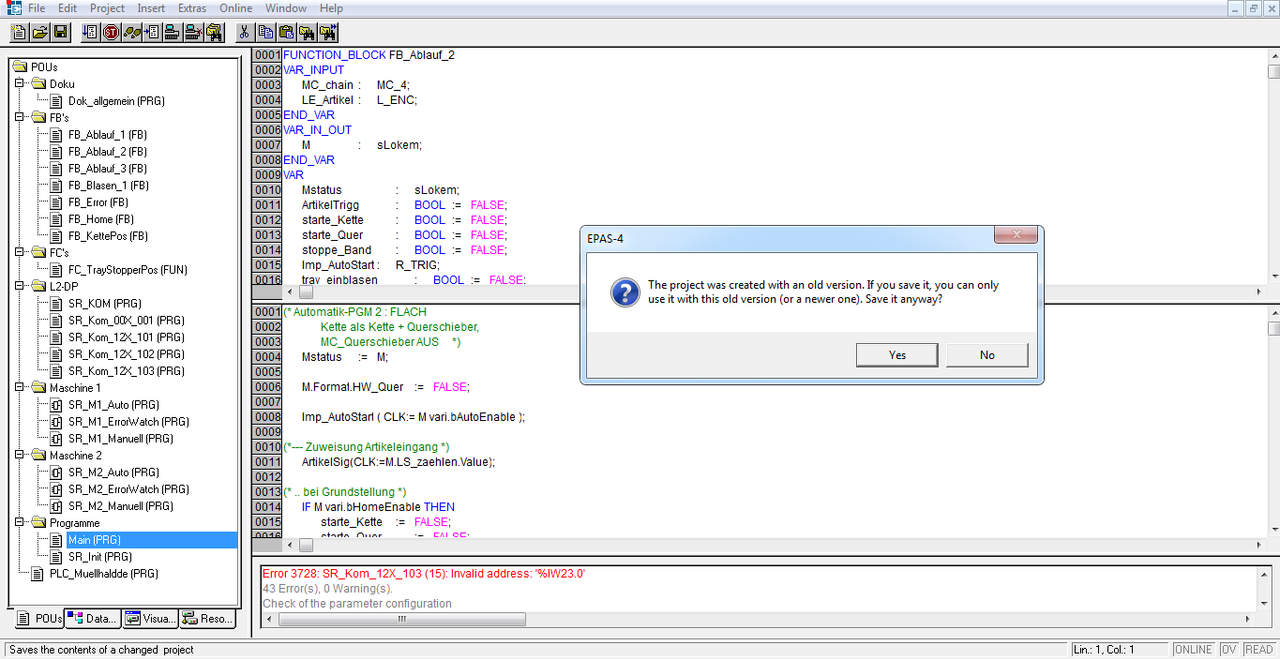Collapse the L2-DP folder node

pyautogui.click(x=20, y=286)
